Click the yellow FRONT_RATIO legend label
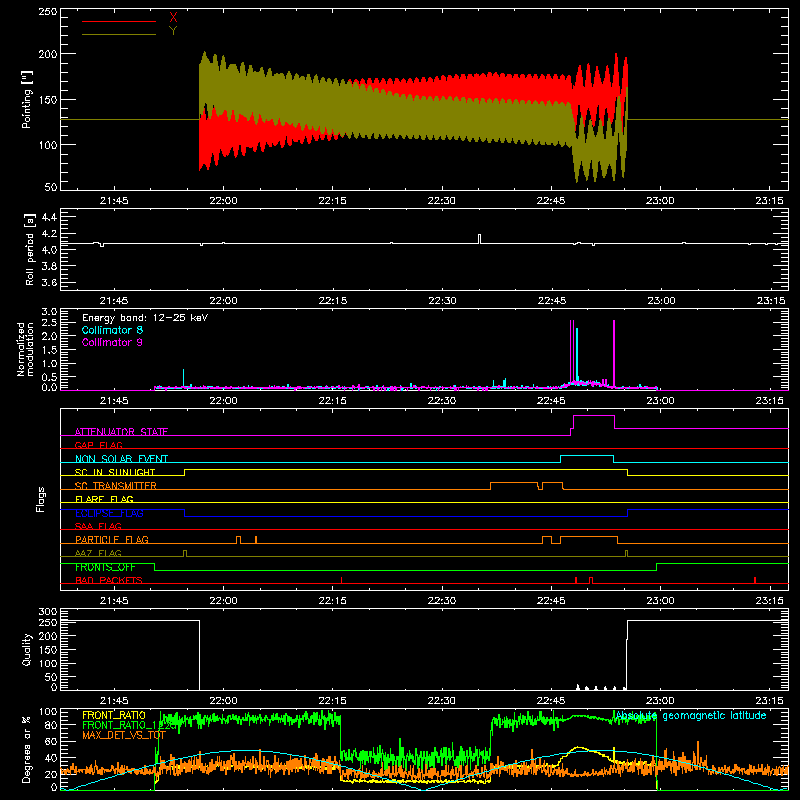 pos(114,715)
